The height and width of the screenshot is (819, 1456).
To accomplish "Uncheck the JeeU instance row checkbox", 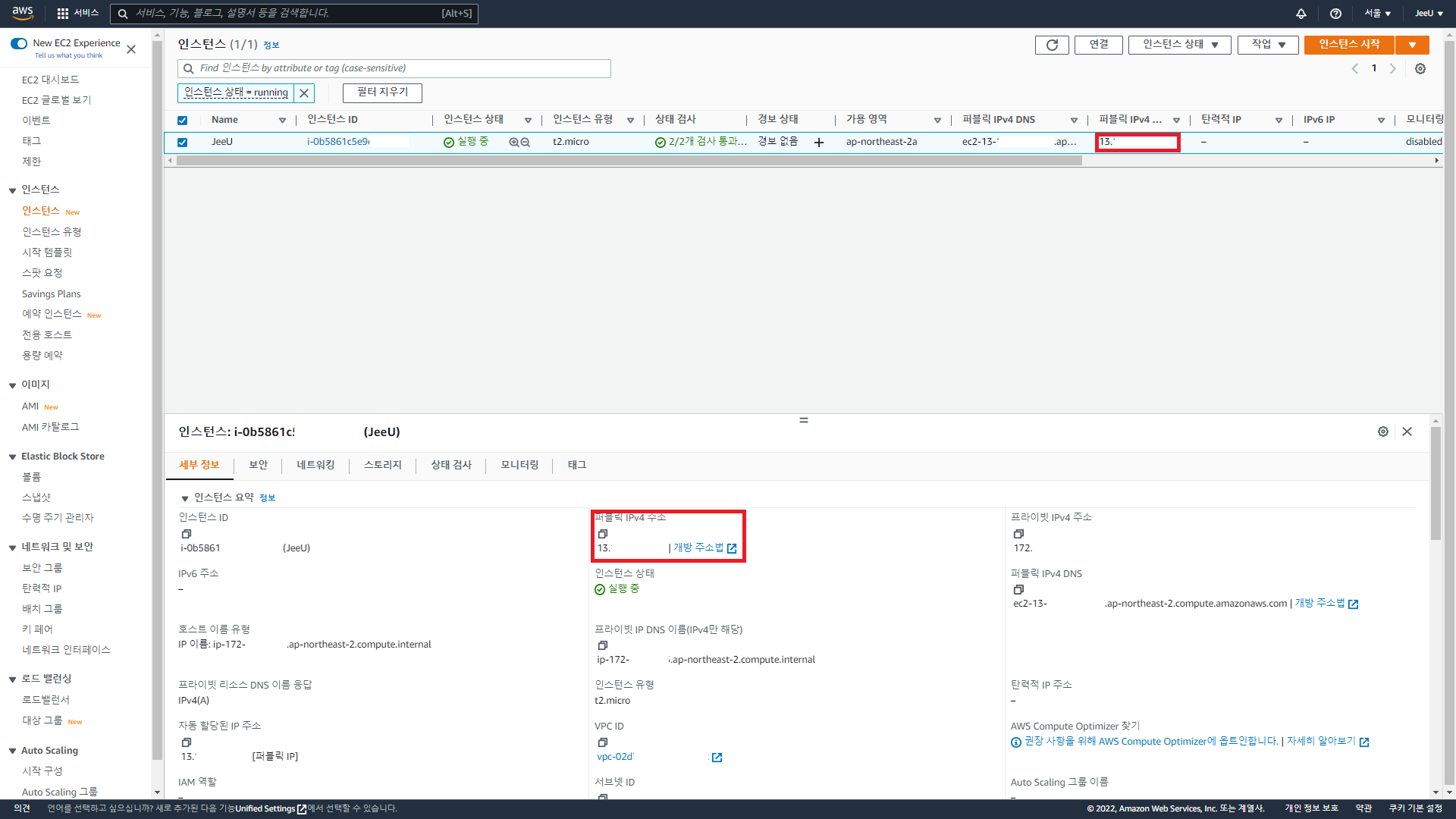I will point(182,143).
